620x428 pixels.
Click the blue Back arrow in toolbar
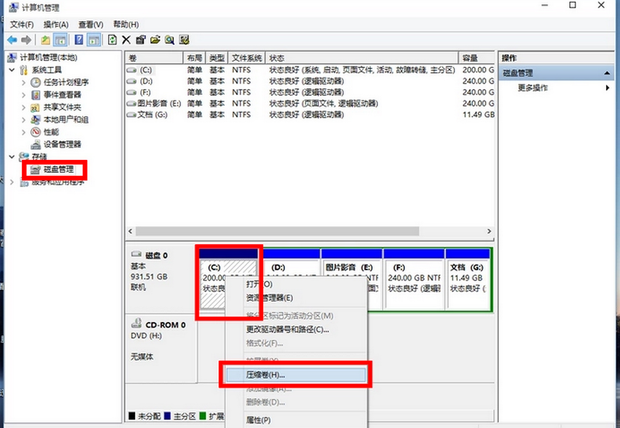point(12,40)
